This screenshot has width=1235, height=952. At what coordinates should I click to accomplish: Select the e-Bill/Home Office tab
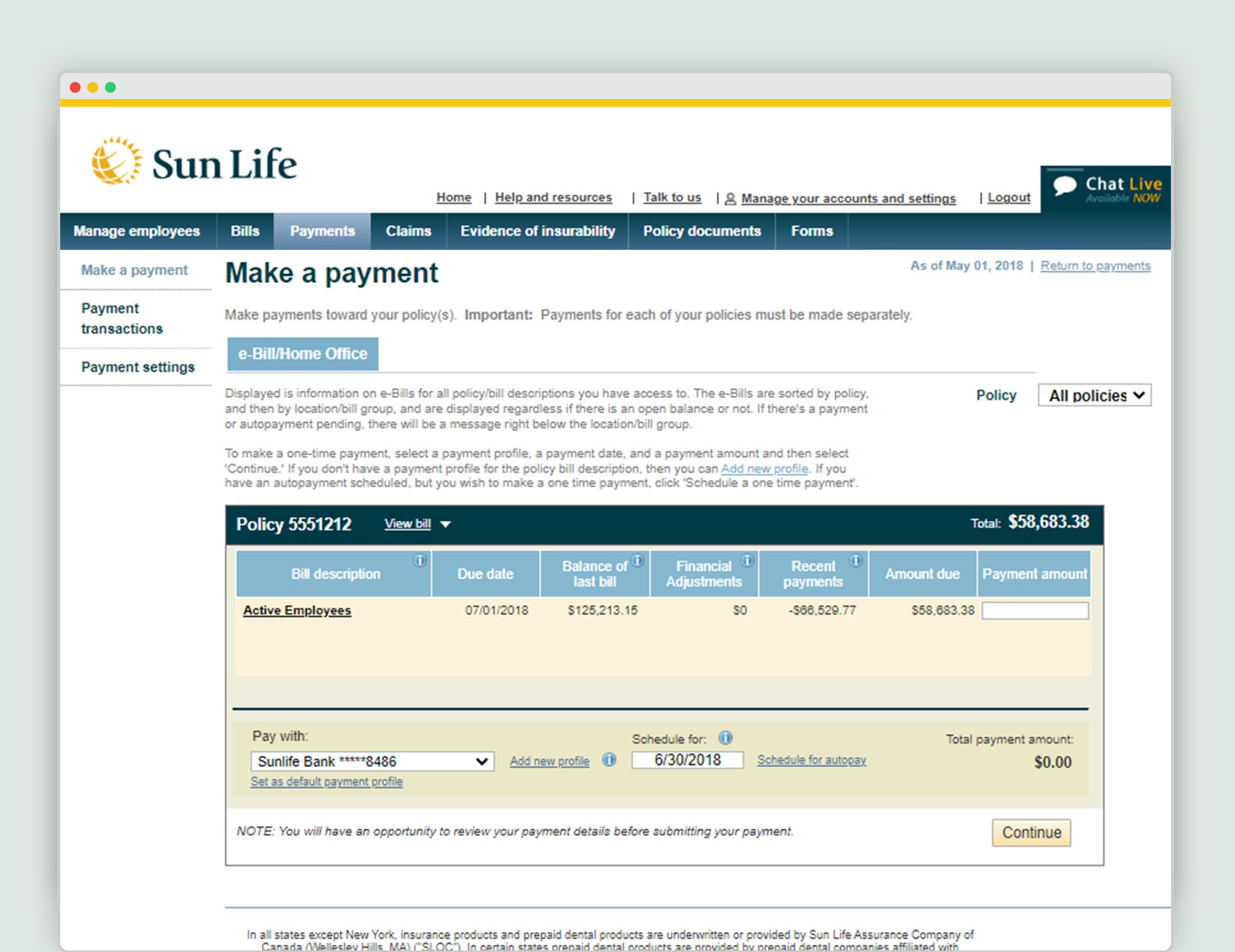(x=302, y=353)
